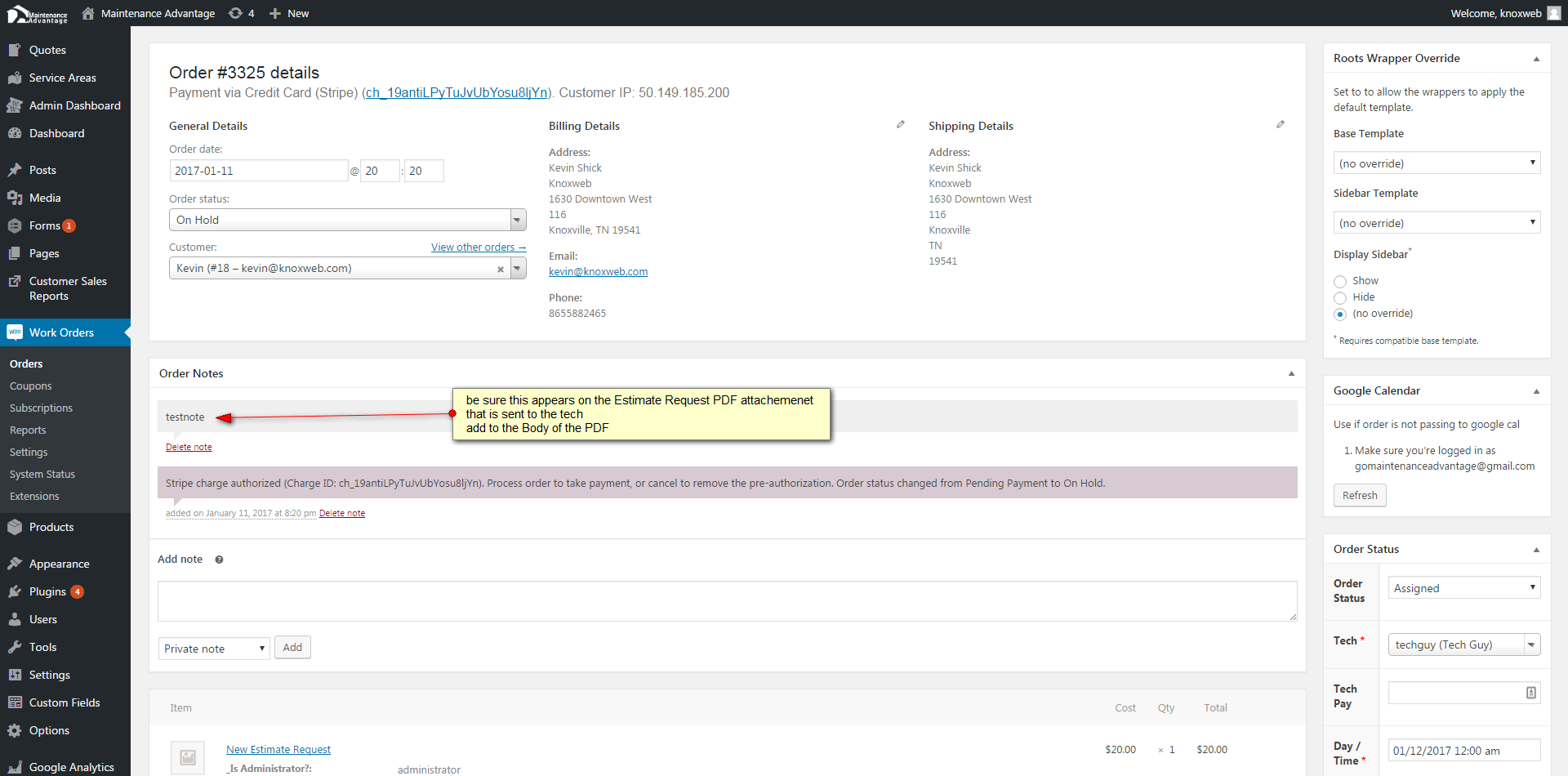Click the Work Orders WooCommerce icon
This screenshot has width=1568, height=776.
point(14,332)
